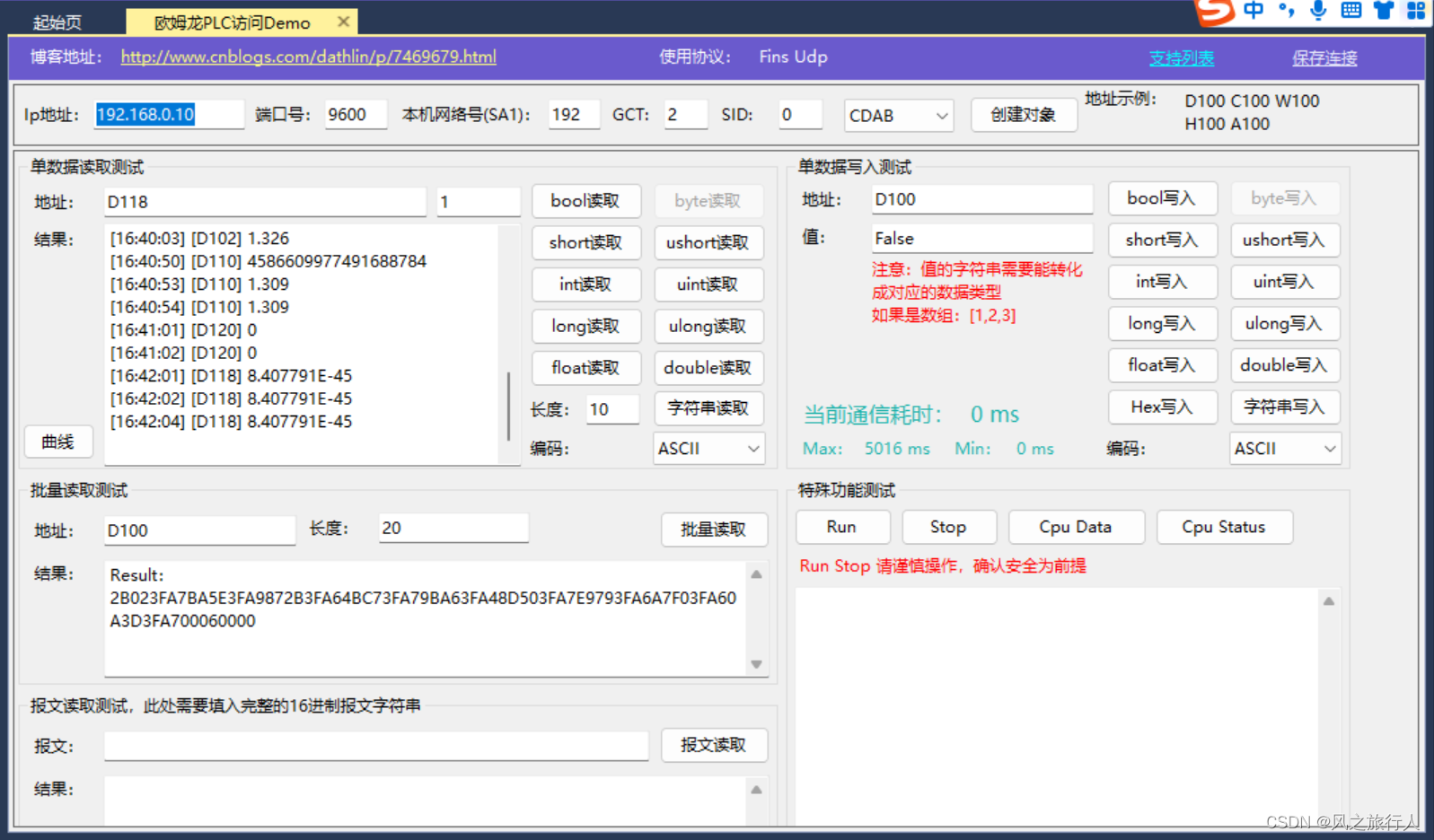Click the 保存连接 link

pyautogui.click(x=1324, y=58)
